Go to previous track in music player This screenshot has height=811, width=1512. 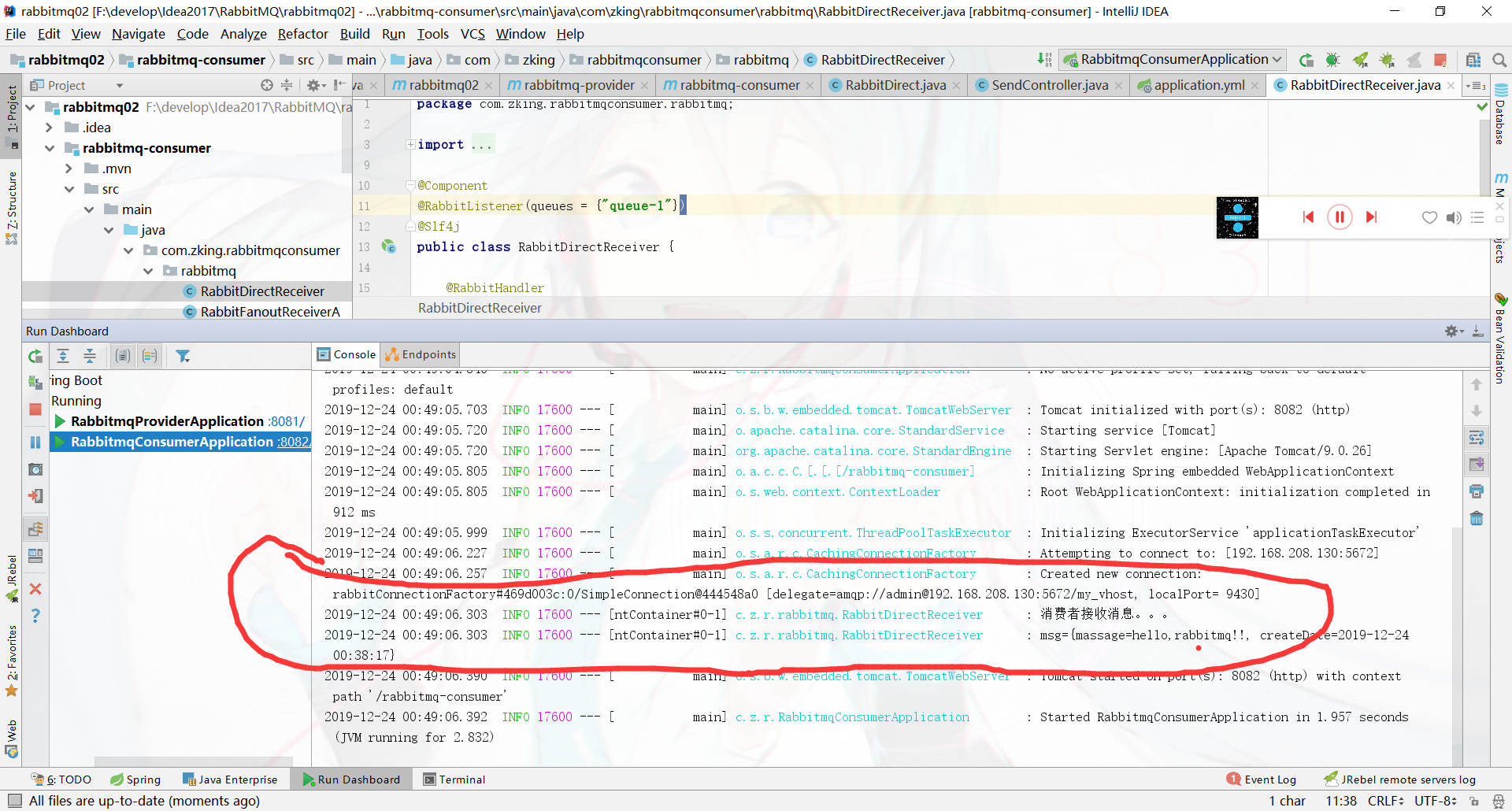coord(1308,217)
